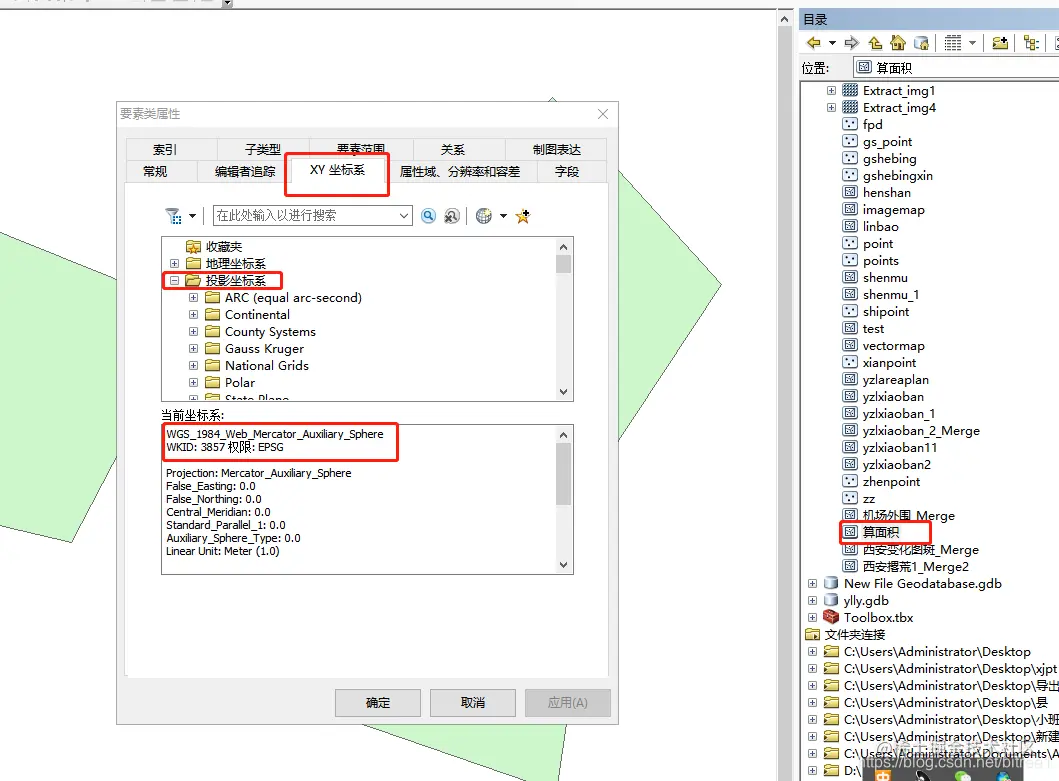
Task: Switch to the 字段 tab
Action: click(x=567, y=172)
